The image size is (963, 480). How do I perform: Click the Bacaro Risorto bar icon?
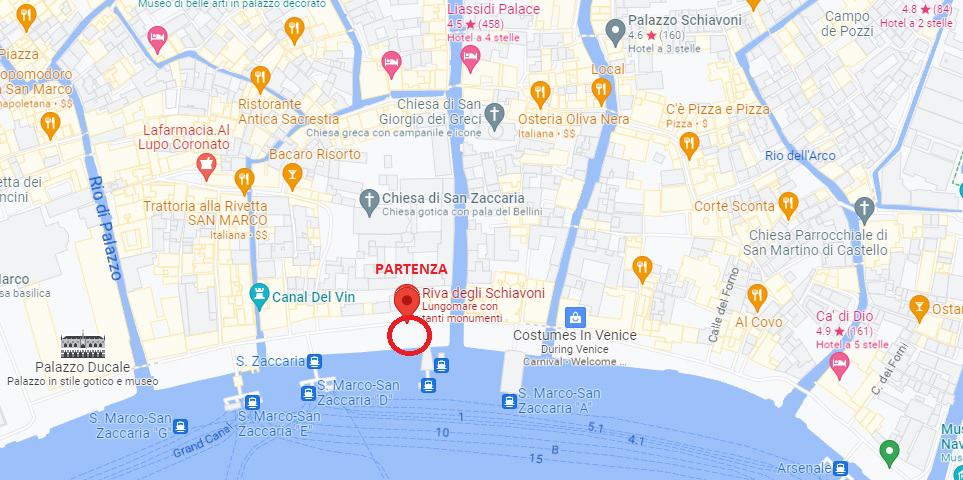pyautogui.click(x=292, y=177)
